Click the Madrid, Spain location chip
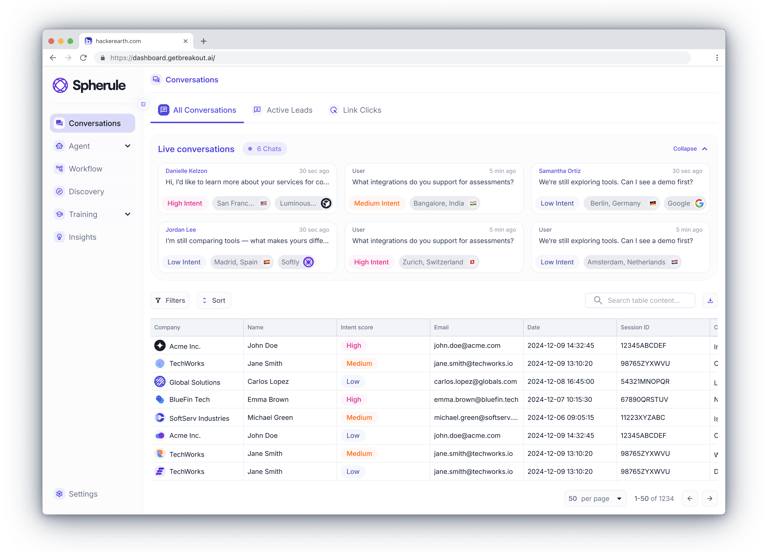768x553 pixels. click(241, 262)
